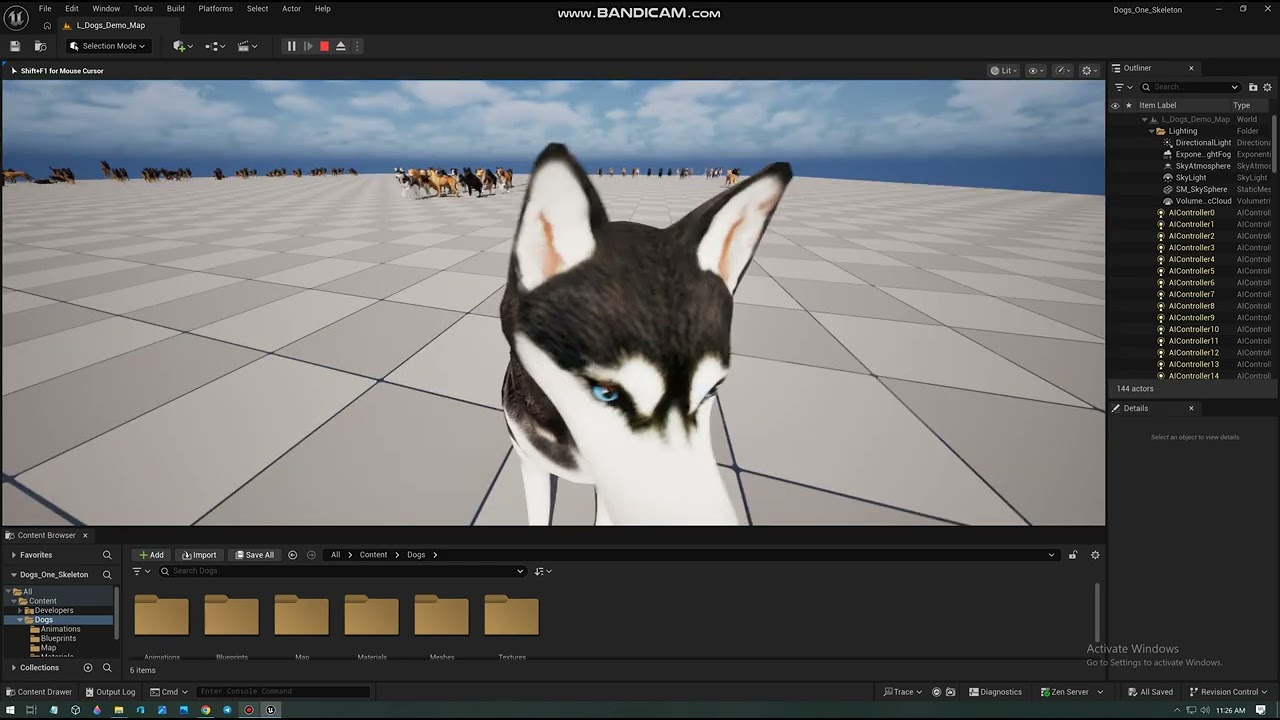Screen dimensions: 1280x720
Task: Collapse the Lighting folder in Outliner
Action: point(1152,131)
